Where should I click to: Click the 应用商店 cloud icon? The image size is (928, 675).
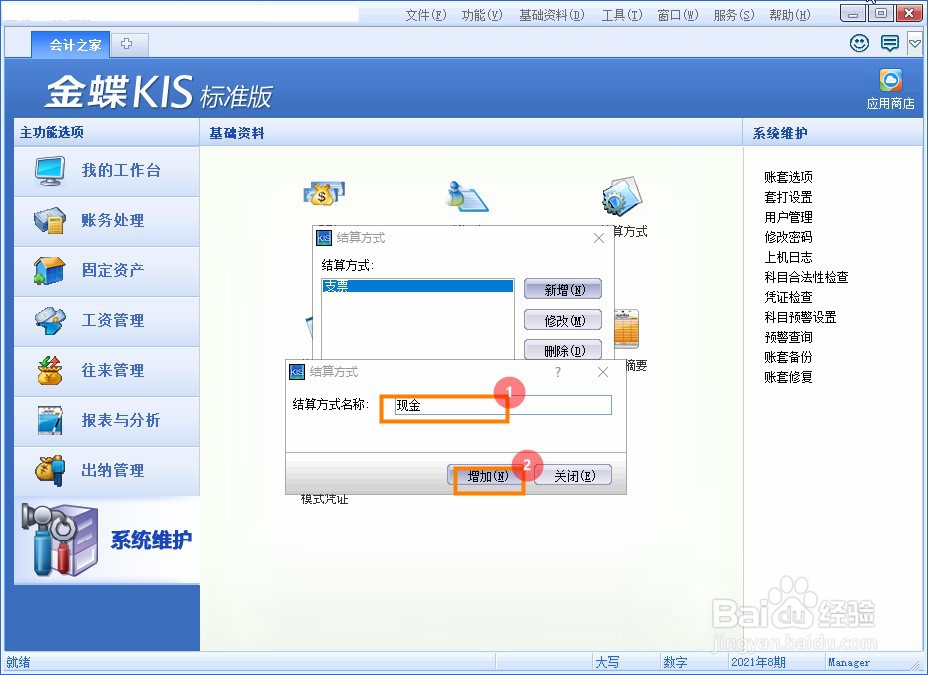coord(890,81)
